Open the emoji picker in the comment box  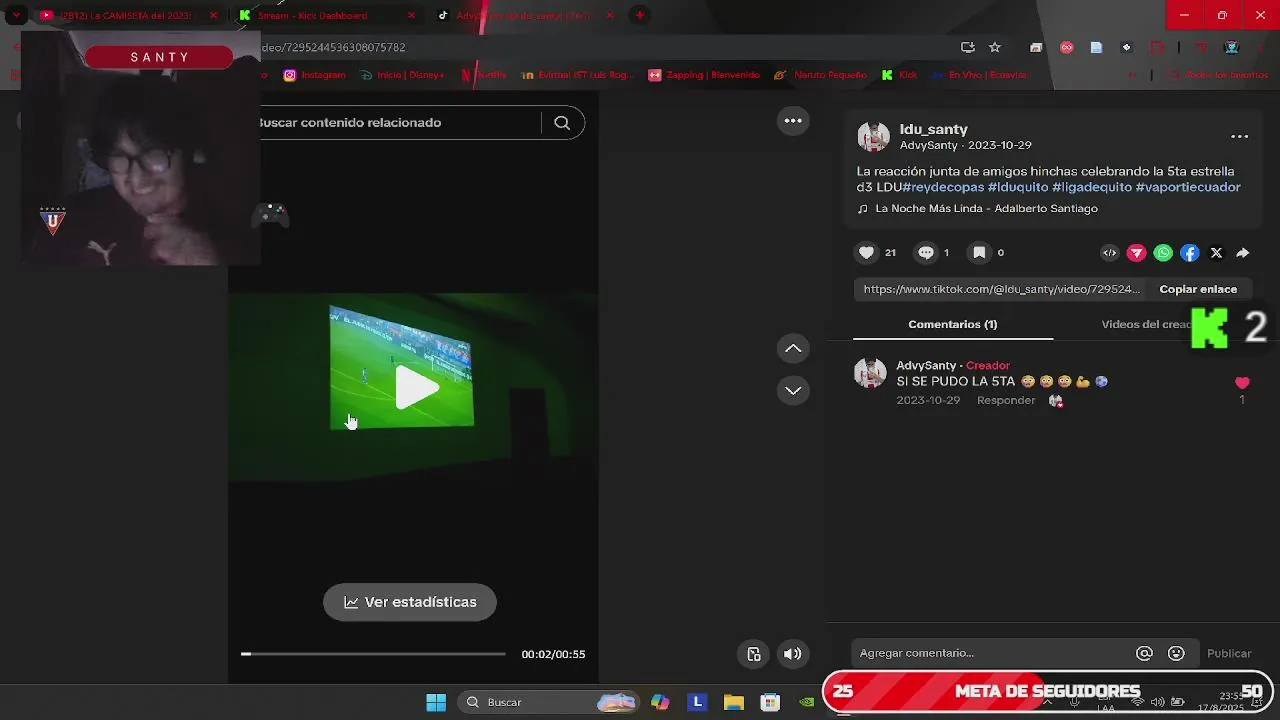(1176, 653)
